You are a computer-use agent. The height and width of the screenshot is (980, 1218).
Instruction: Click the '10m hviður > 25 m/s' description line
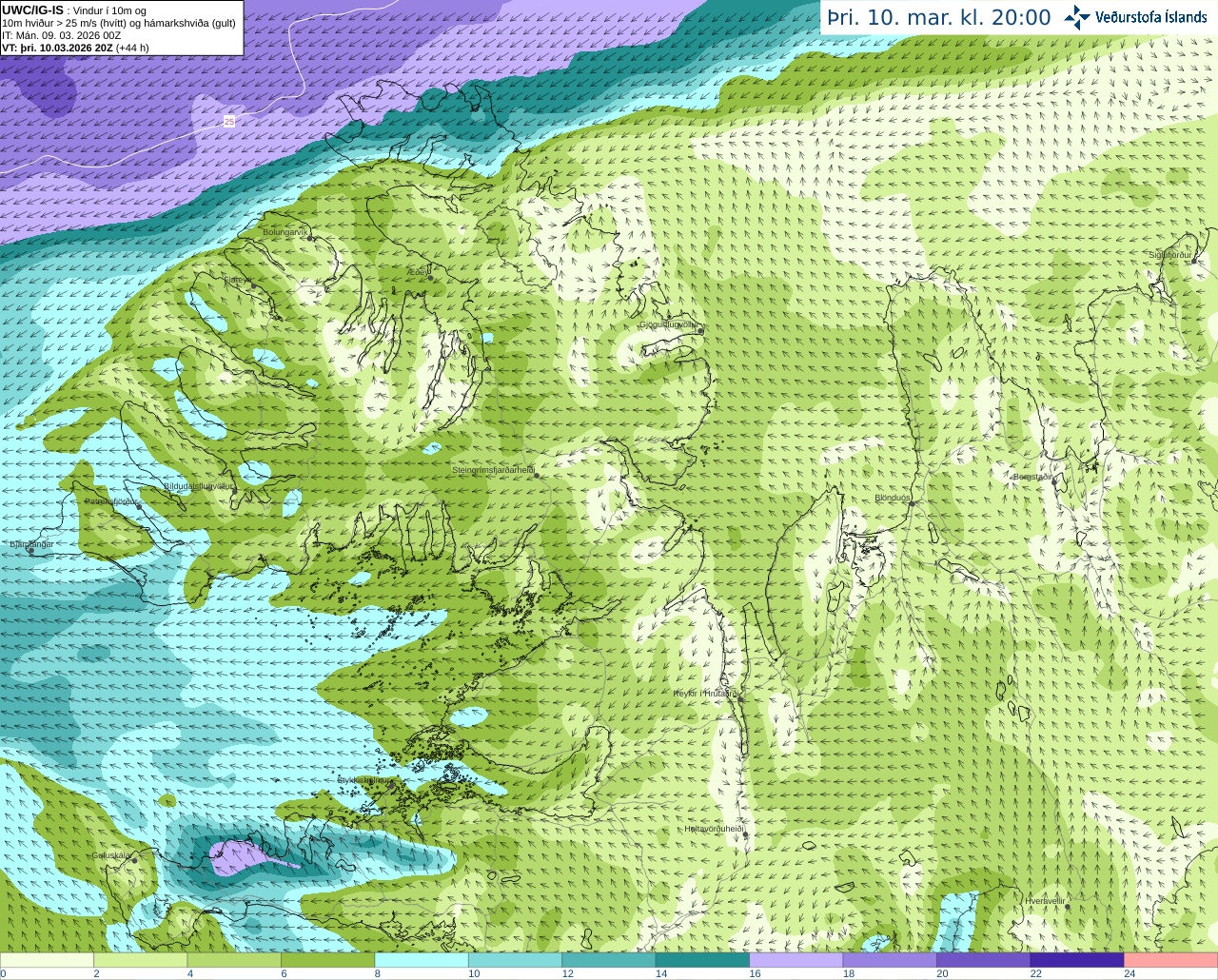119,23
